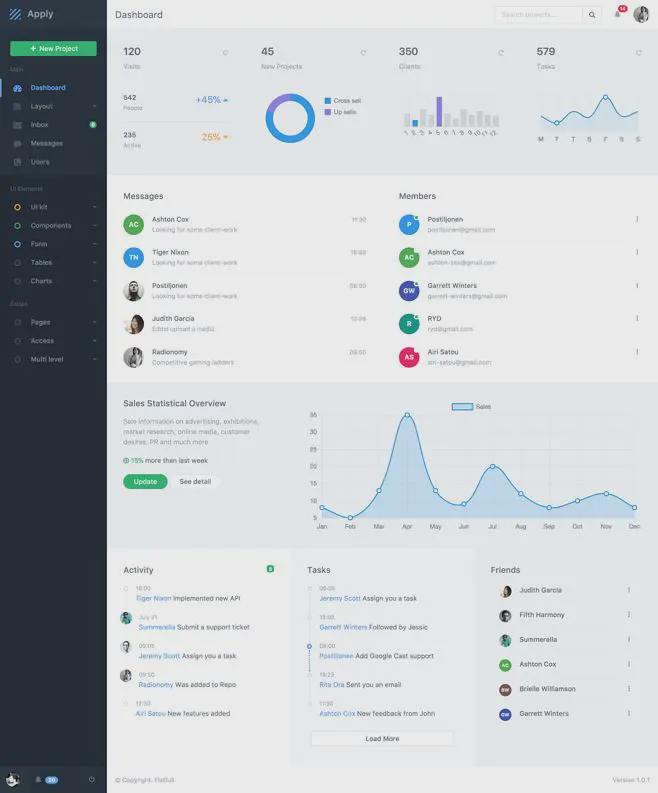Click the power icon in sidebar footer
This screenshot has width=658, height=793.
click(91, 779)
